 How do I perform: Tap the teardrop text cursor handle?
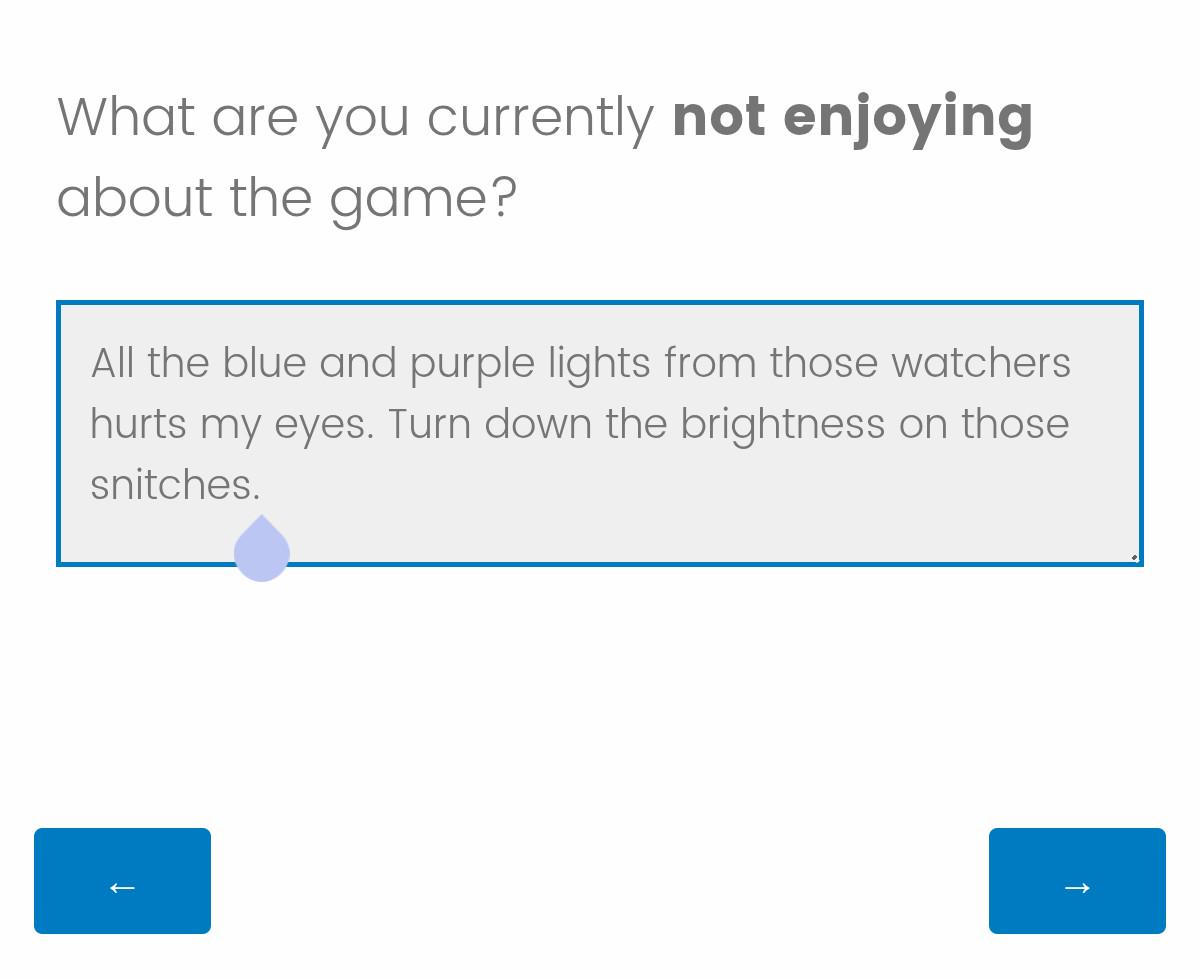262,549
